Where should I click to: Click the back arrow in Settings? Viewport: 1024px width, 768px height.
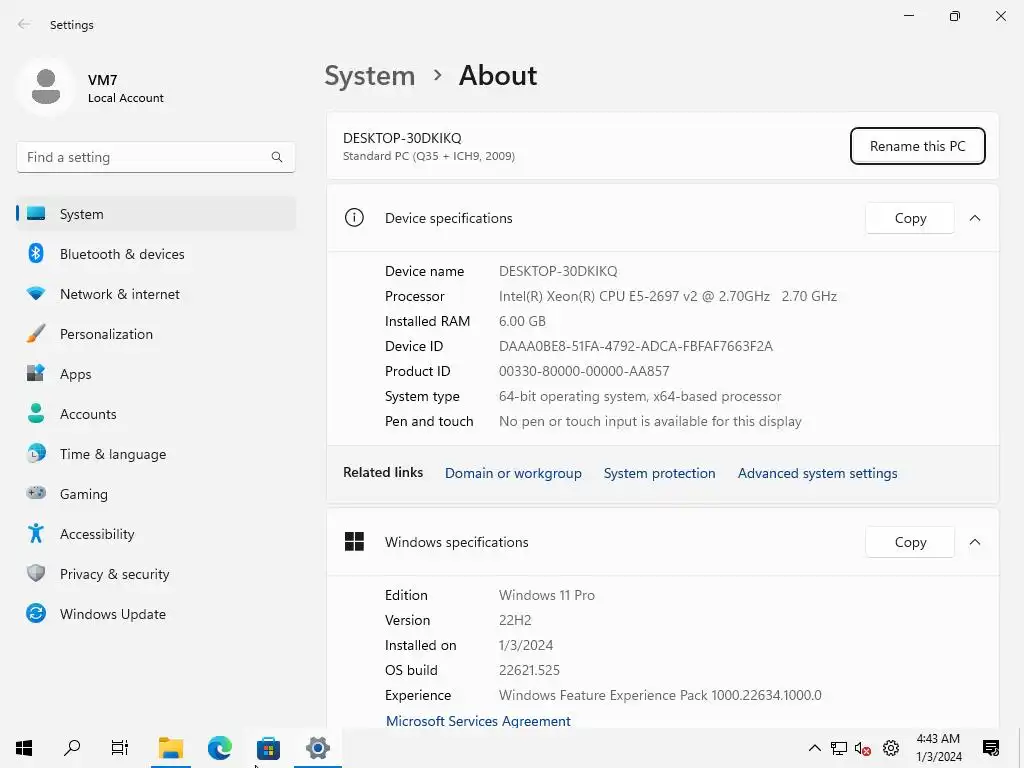pyautogui.click(x=24, y=24)
